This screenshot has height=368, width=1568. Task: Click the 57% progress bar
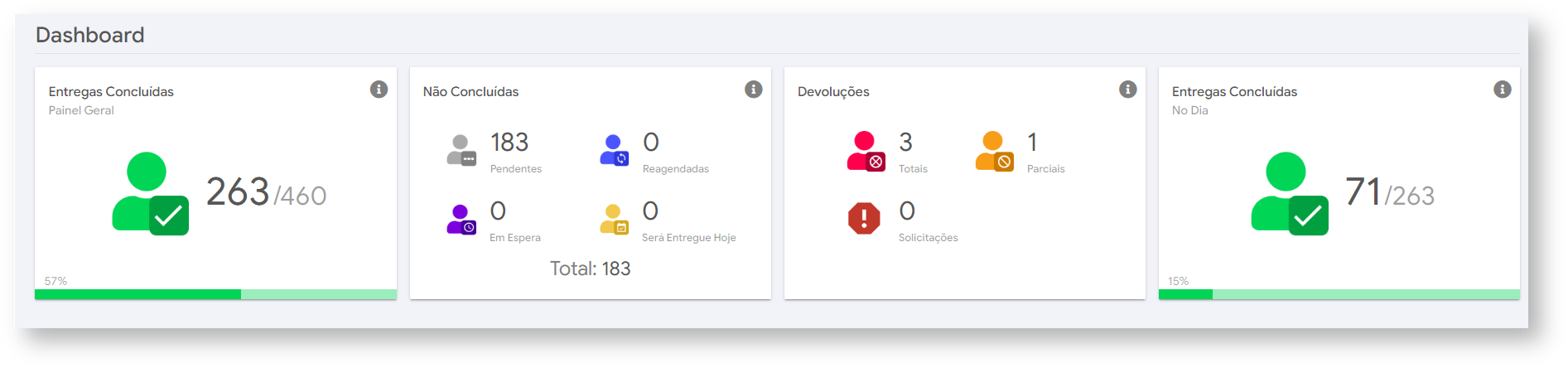coord(215,294)
